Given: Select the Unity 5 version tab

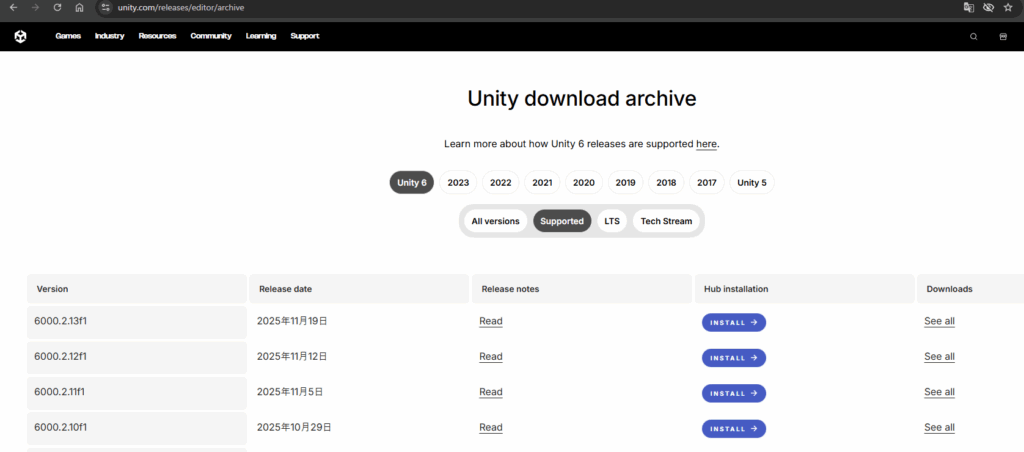Looking at the screenshot, I should pyautogui.click(x=752, y=183).
